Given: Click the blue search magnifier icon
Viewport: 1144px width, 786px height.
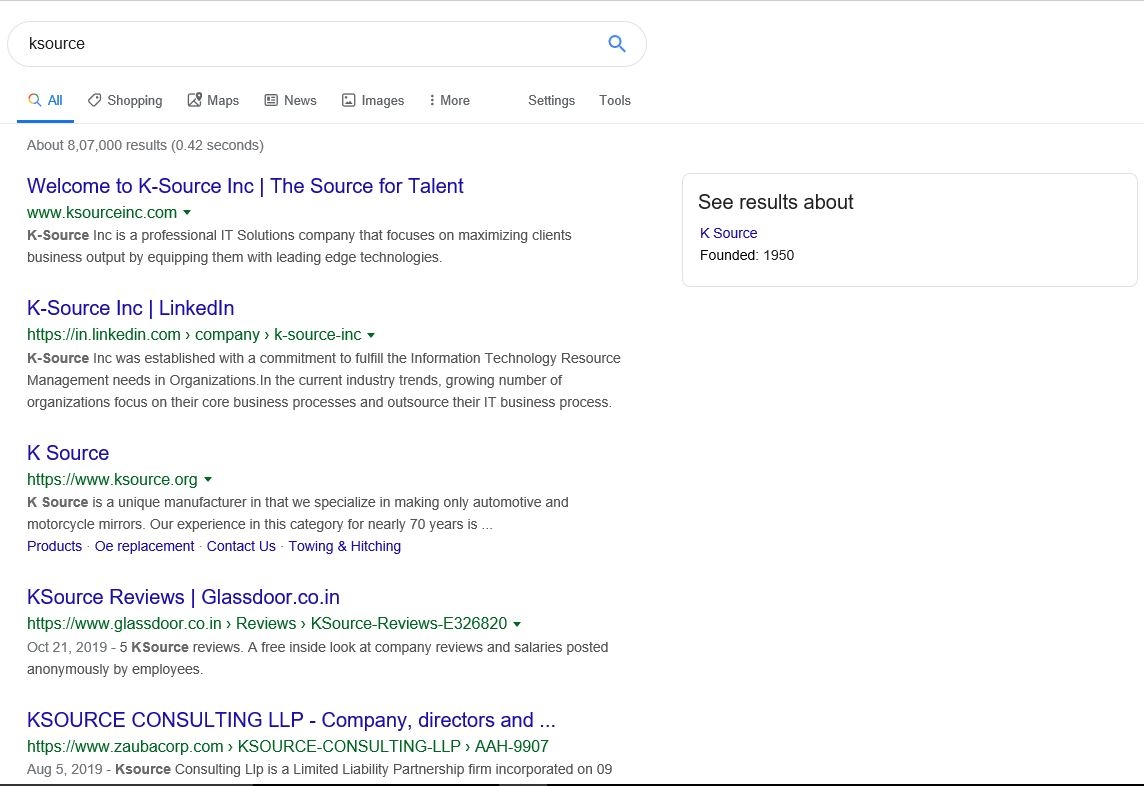Looking at the screenshot, I should (617, 44).
